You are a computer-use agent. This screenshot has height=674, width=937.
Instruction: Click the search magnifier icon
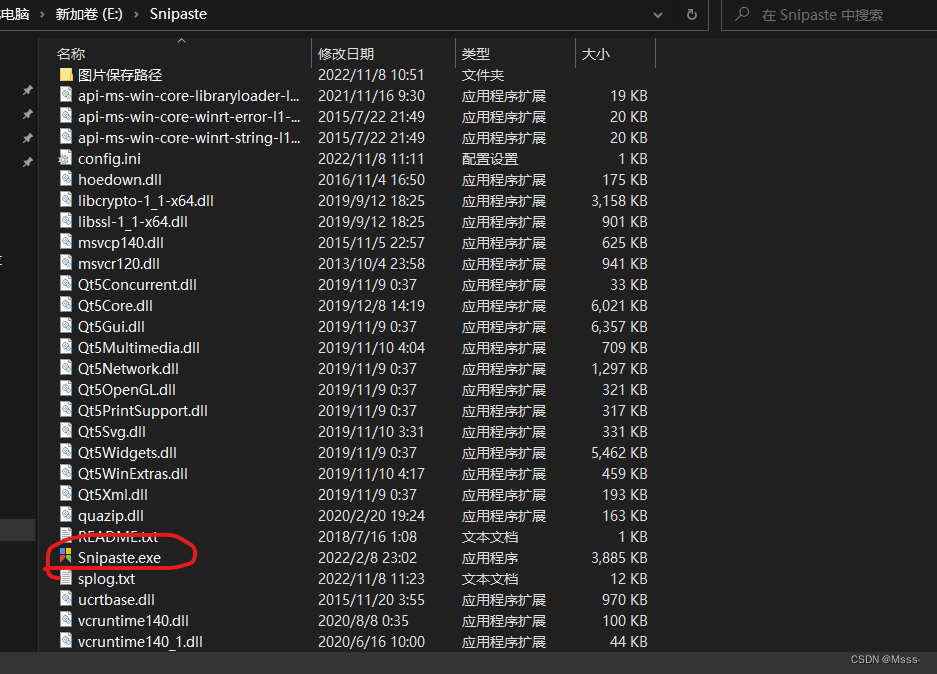(742, 14)
